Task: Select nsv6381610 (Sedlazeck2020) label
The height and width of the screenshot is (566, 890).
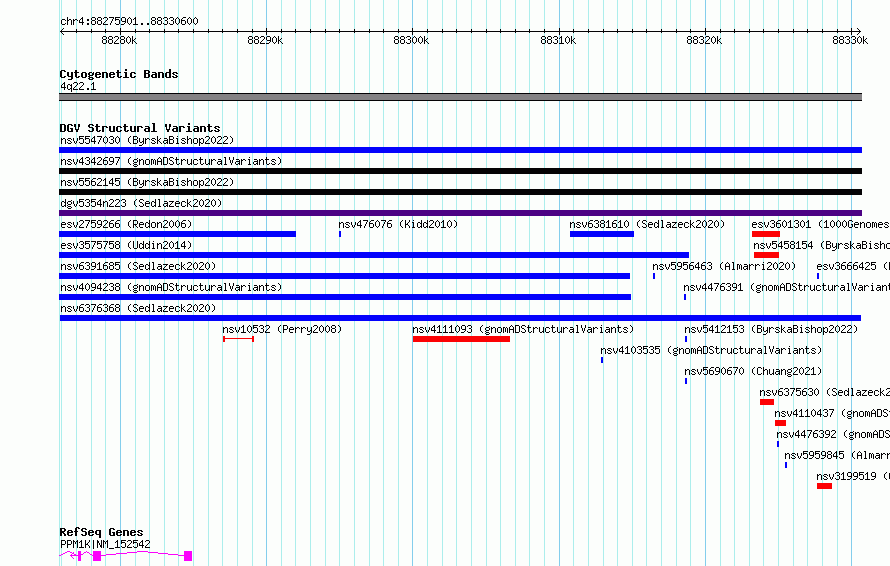Action: pos(647,224)
